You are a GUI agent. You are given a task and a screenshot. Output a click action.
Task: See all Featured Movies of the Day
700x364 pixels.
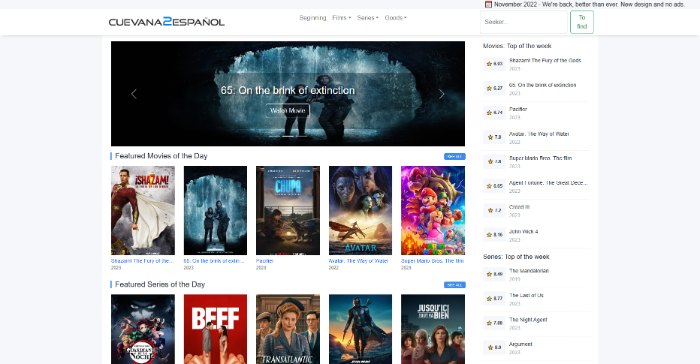coord(454,156)
